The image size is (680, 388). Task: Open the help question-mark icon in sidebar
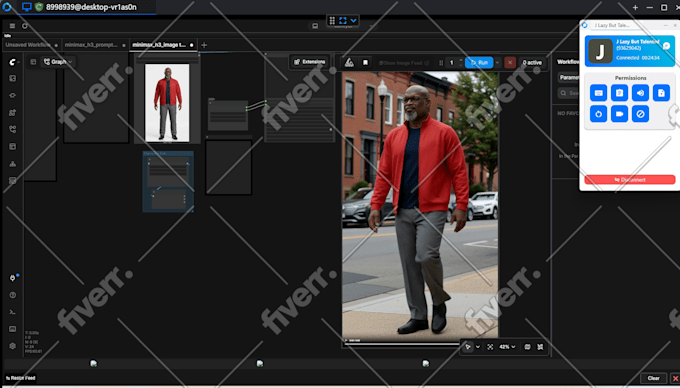13,295
